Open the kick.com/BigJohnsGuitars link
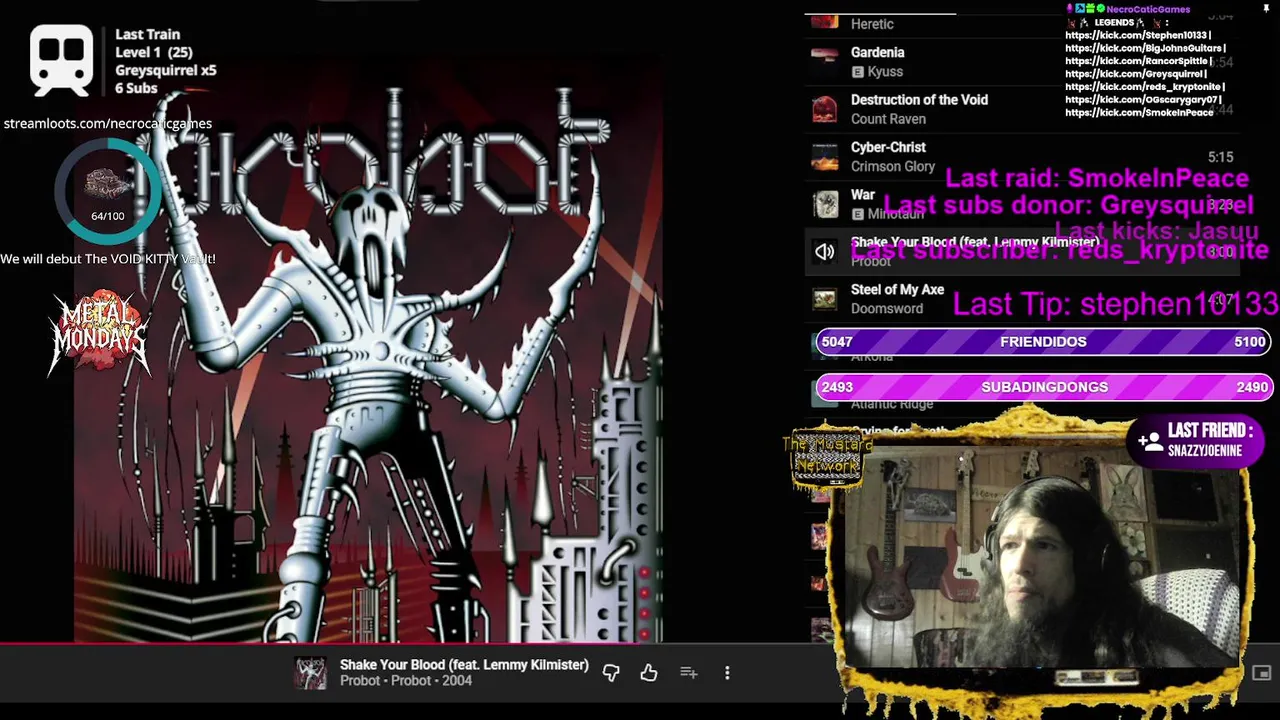The image size is (1280, 720). point(1145,48)
